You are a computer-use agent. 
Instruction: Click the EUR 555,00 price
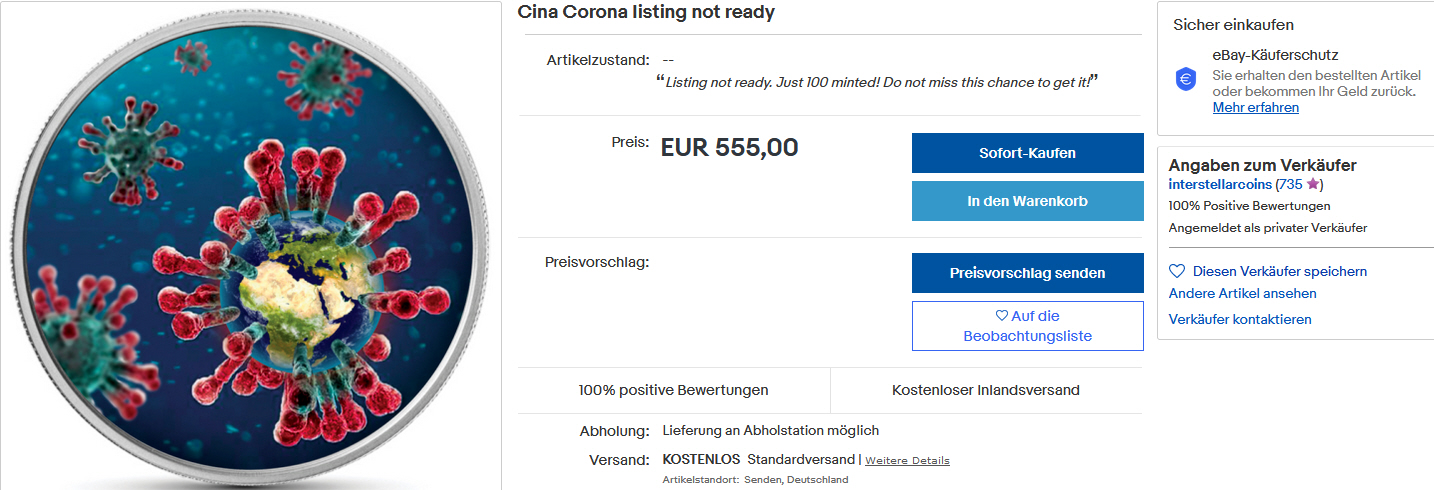729,148
